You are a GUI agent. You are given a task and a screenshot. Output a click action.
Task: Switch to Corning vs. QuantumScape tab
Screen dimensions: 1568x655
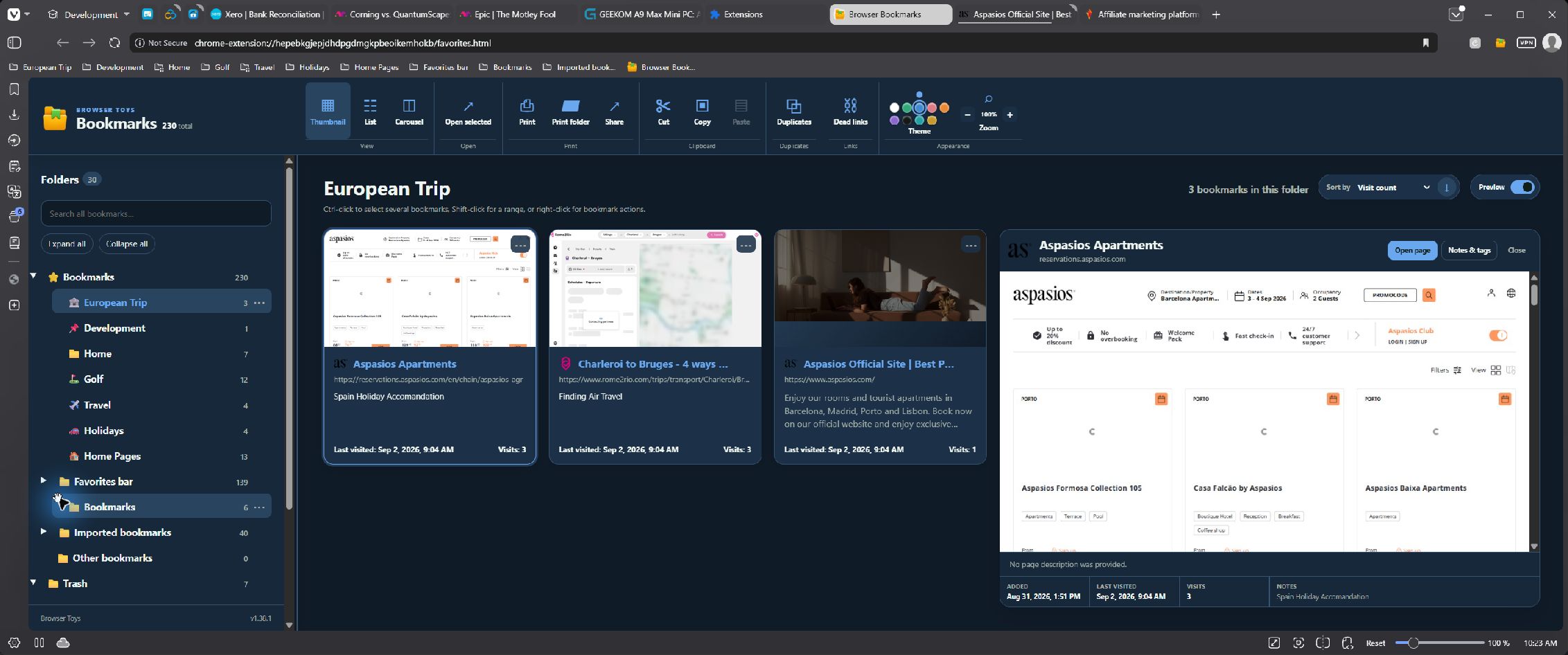[391, 14]
